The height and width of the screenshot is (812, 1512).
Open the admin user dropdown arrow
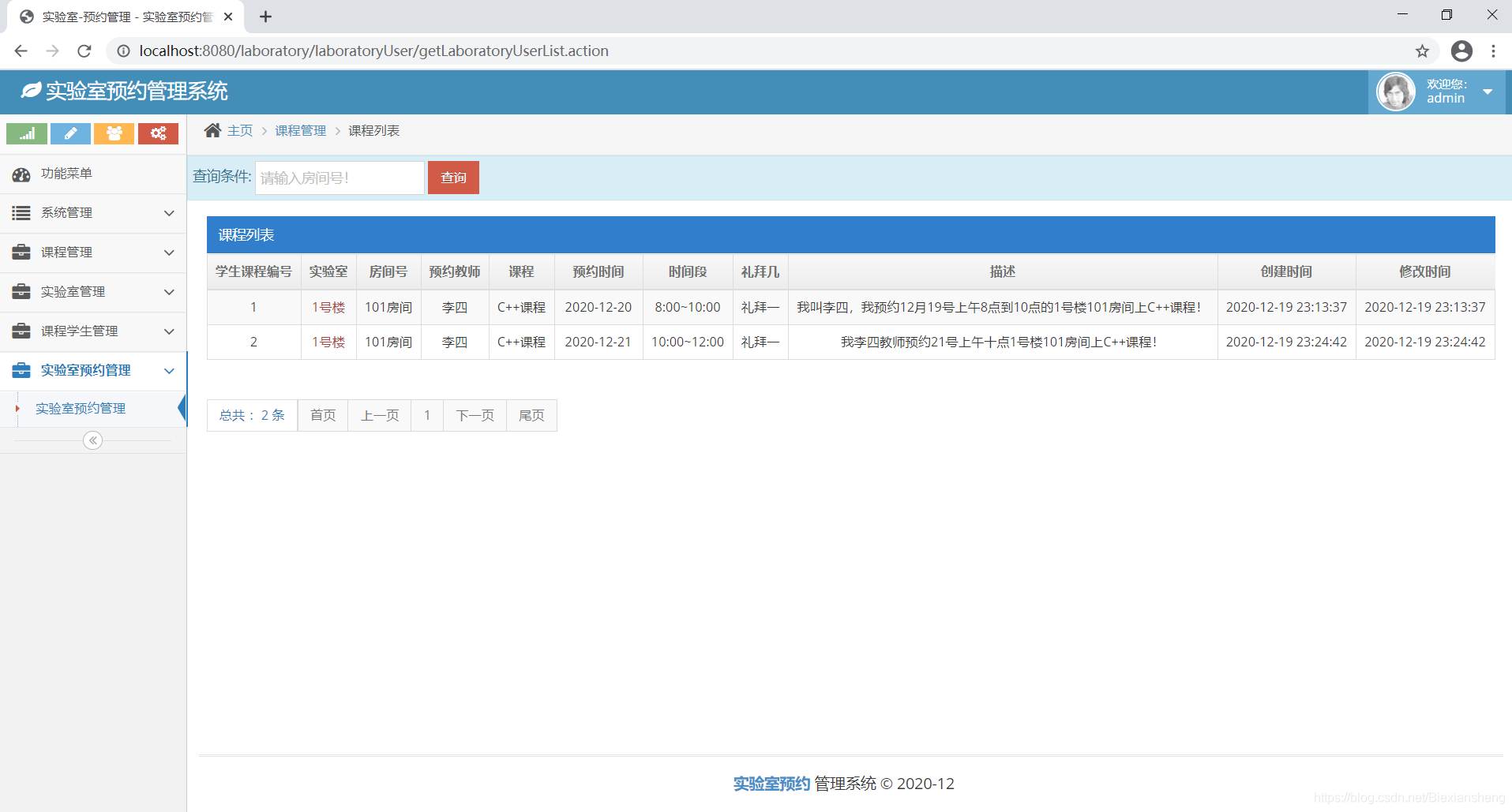click(1488, 92)
